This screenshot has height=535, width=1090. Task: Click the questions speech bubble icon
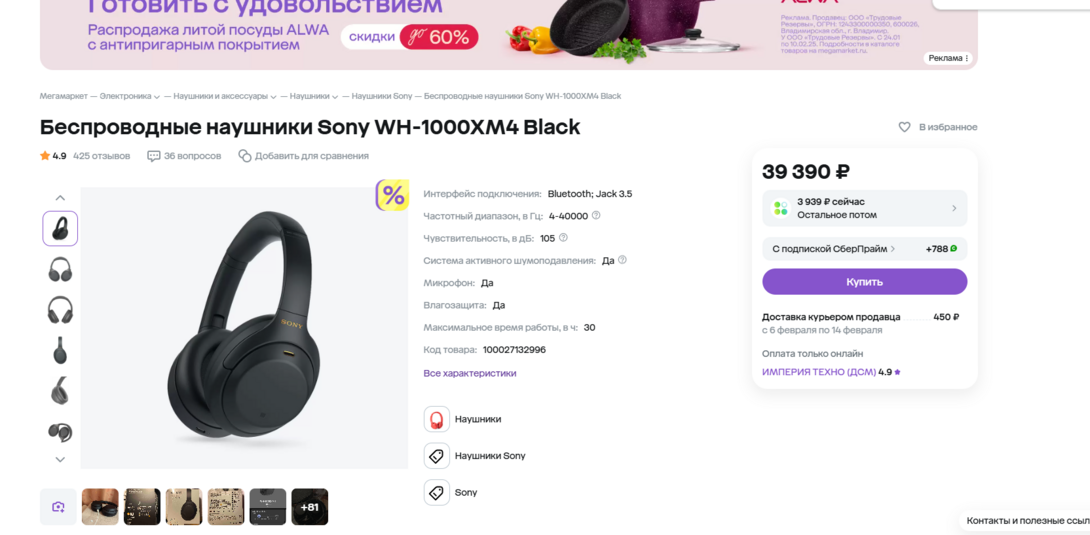pos(153,156)
